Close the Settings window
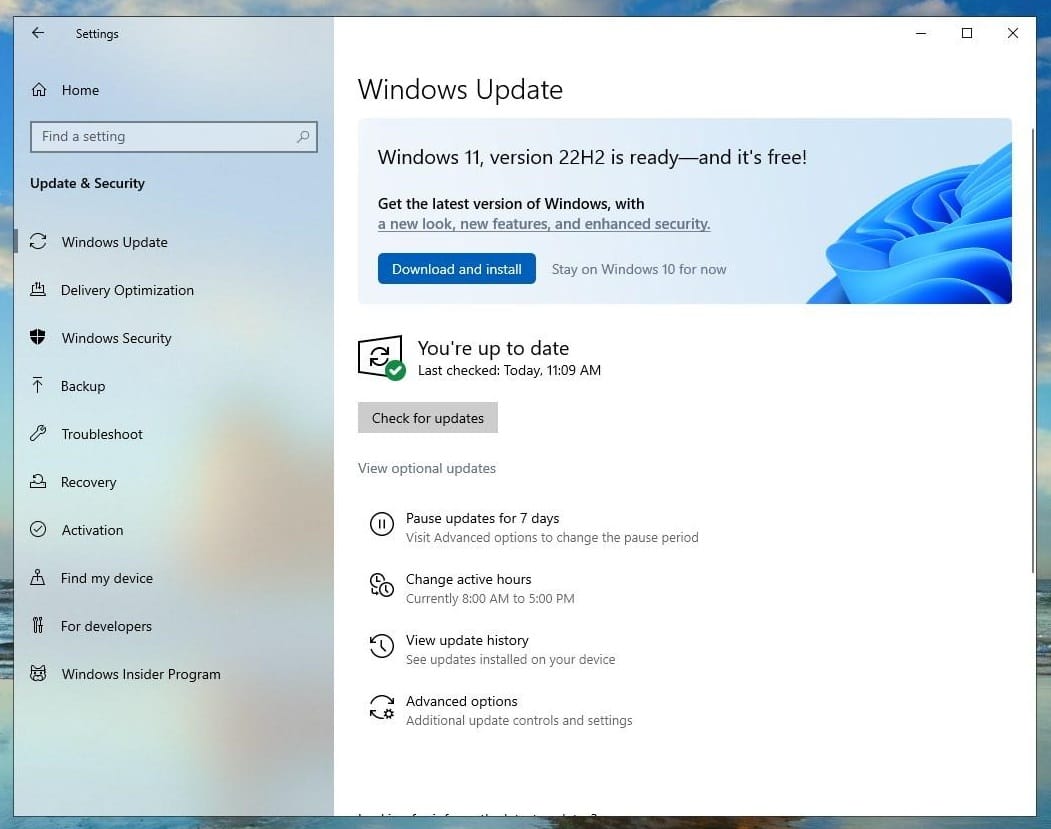 coord(1012,33)
